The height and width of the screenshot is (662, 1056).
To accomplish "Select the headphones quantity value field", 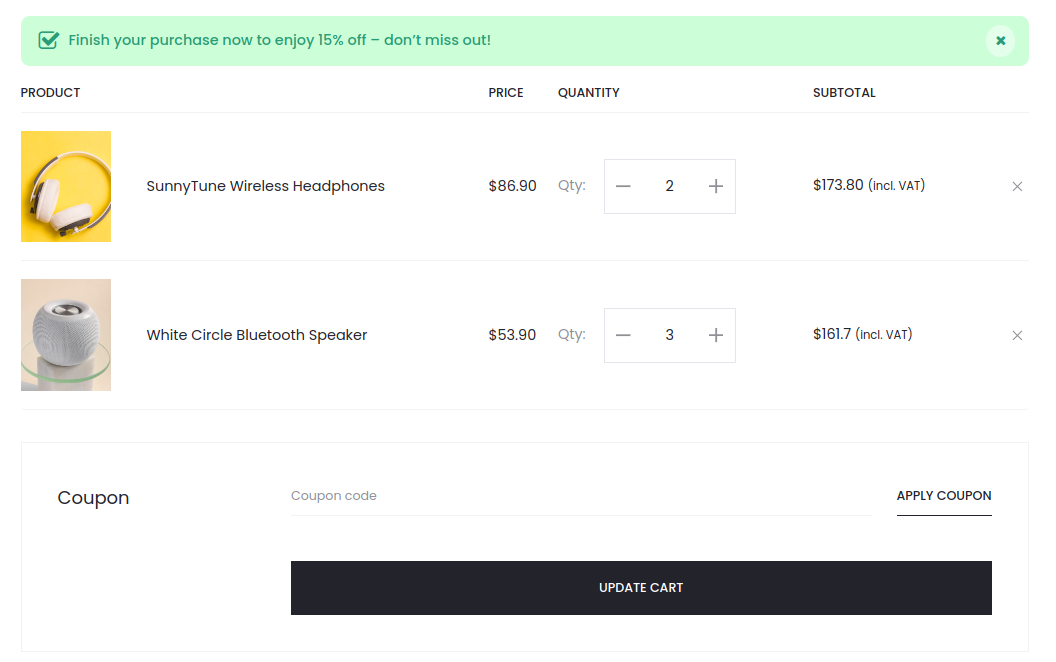I will pos(669,187).
